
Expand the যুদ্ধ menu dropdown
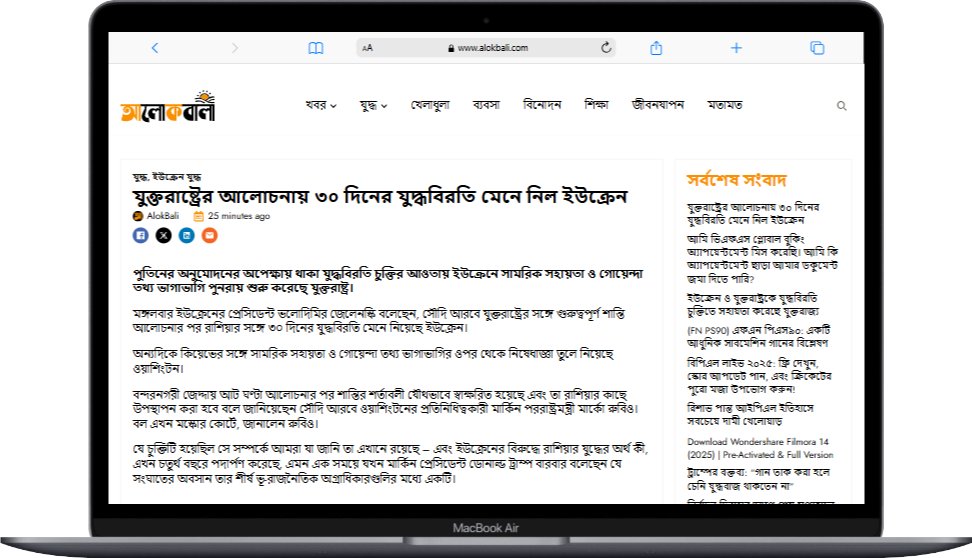coord(373,105)
